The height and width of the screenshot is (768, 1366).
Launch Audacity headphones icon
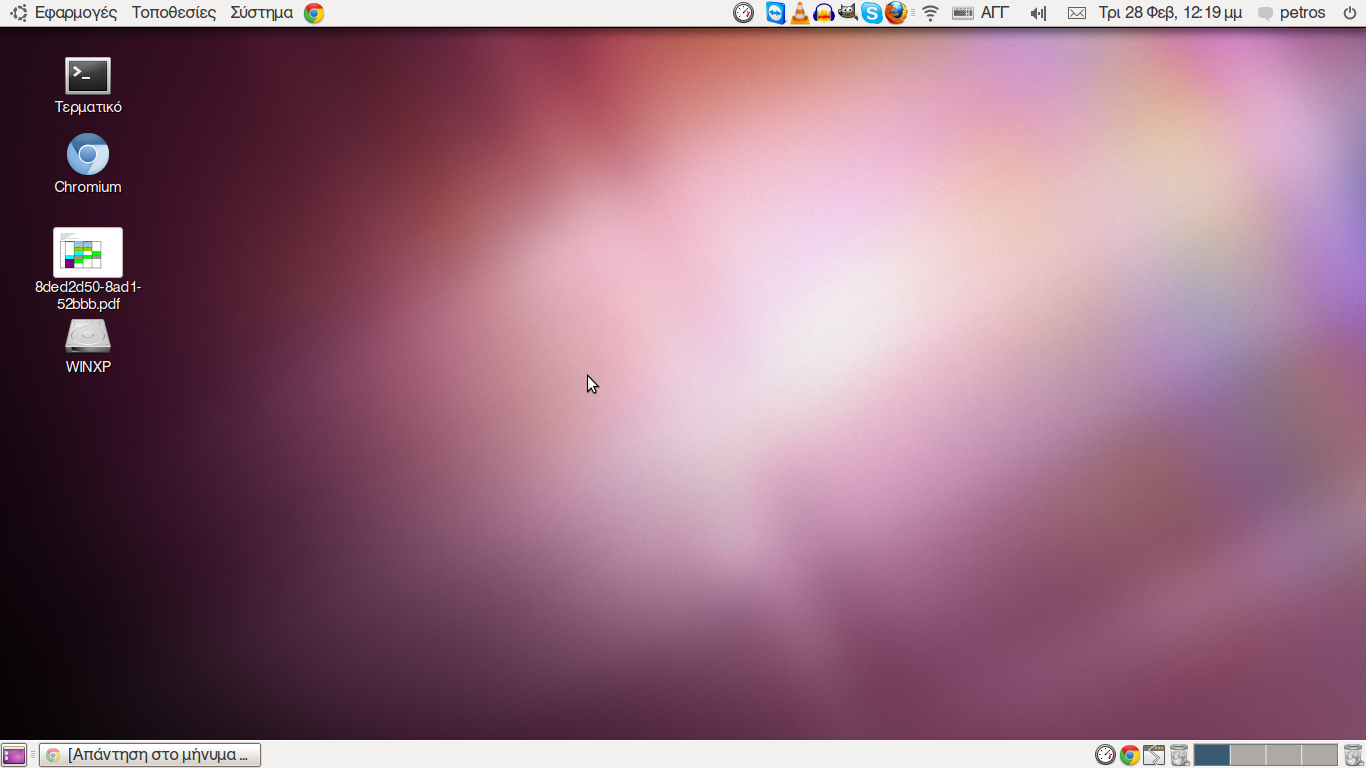coord(824,13)
